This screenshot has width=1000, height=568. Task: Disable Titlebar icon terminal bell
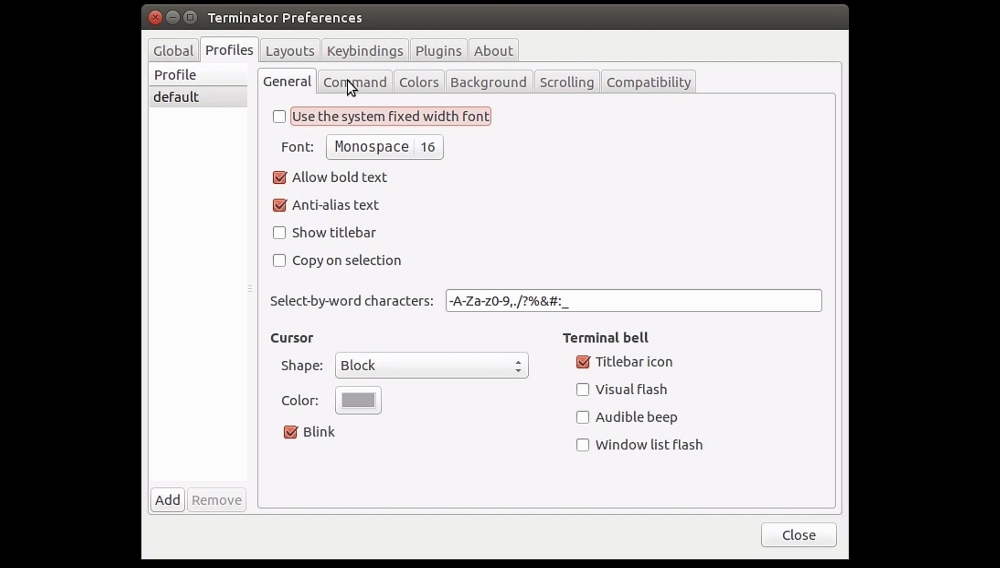583,362
